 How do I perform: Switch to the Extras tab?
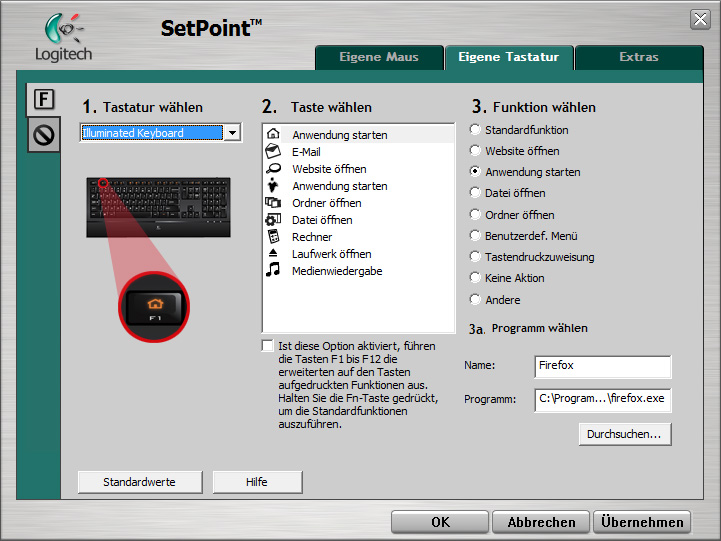pos(639,57)
